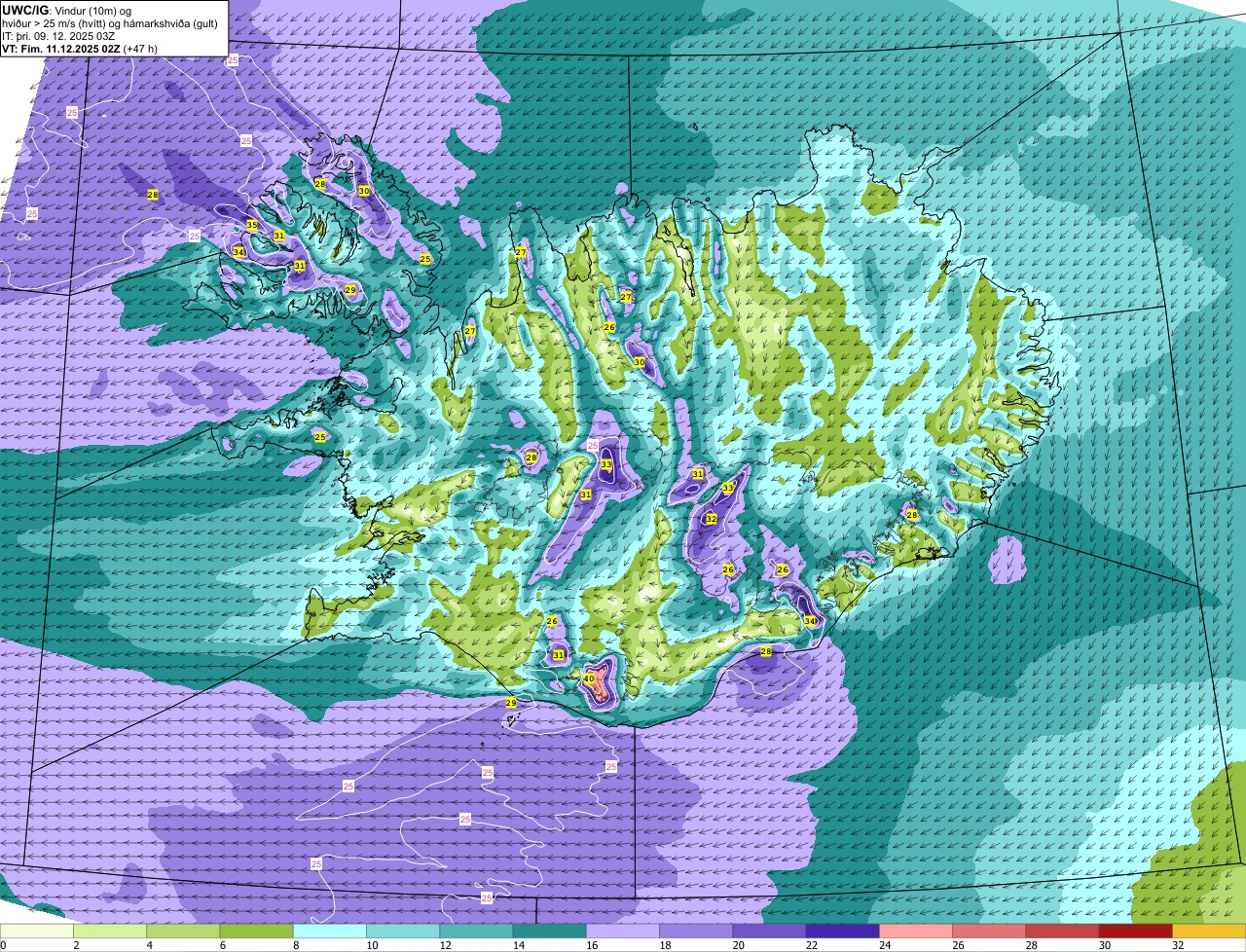Click the 22–24 m/s dark indigo legend swatch
1246x952 pixels.
click(x=843, y=932)
